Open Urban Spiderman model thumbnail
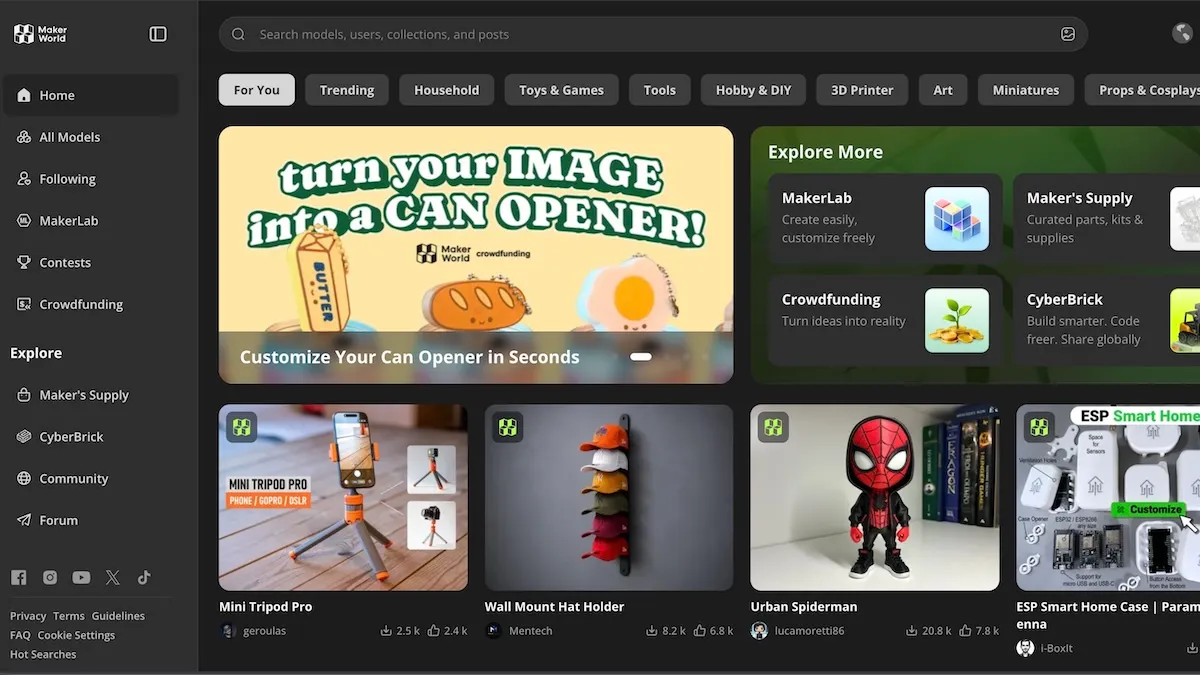The width and height of the screenshot is (1200, 675). 875,497
